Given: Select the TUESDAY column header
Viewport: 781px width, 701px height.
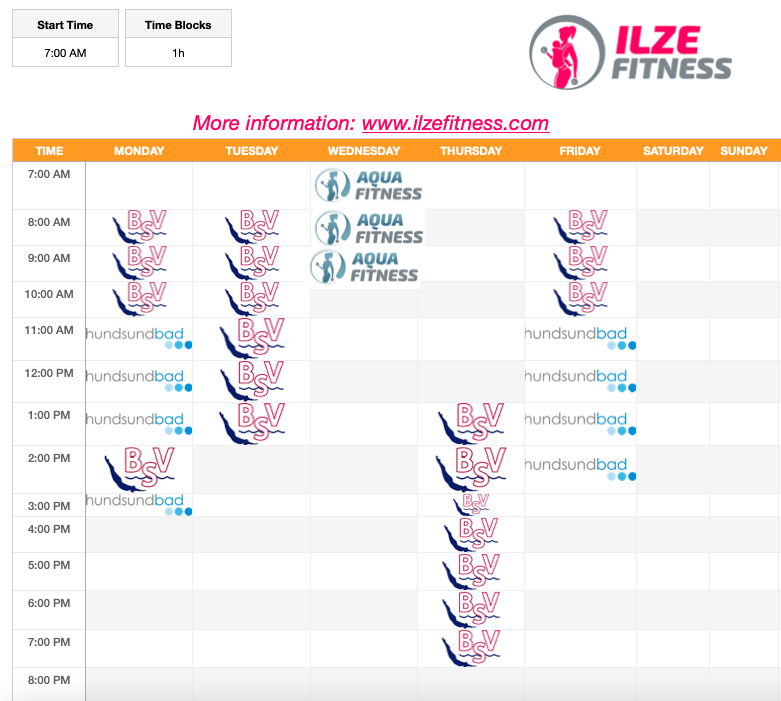Looking at the screenshot, I should pyautogui.click(x=252, y=151).
